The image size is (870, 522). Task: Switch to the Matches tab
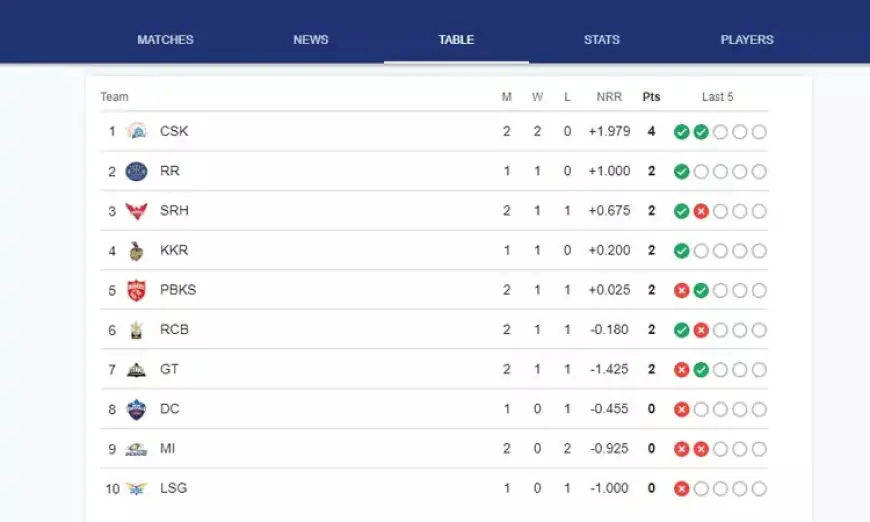point(165,40)
